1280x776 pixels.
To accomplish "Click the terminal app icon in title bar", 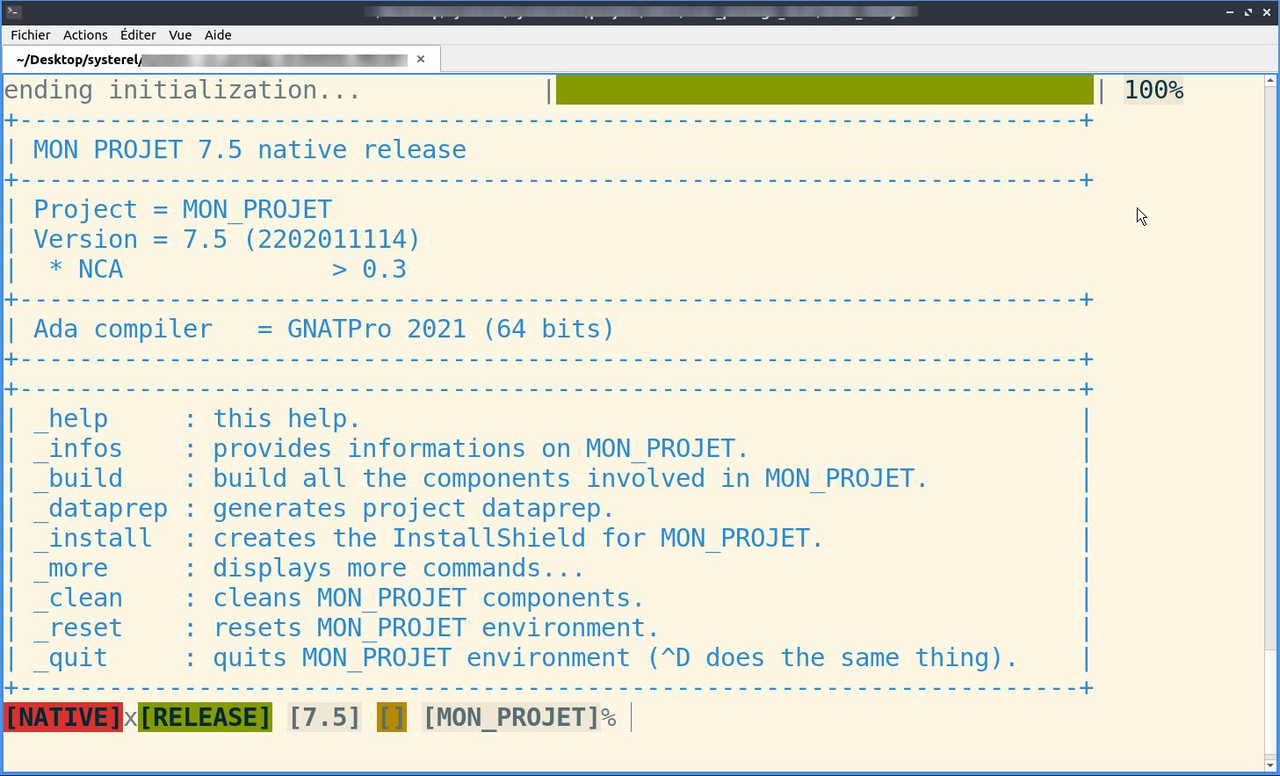I will tap(12, 12).
